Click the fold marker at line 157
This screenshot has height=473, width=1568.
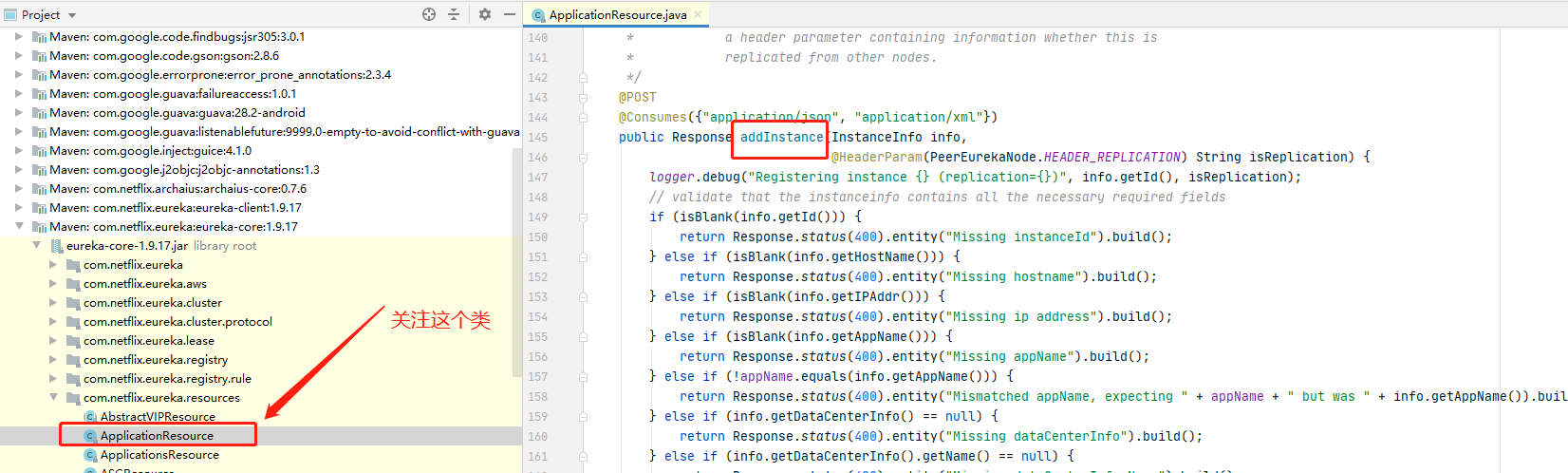pyautogui.click(x=583, y=377)
